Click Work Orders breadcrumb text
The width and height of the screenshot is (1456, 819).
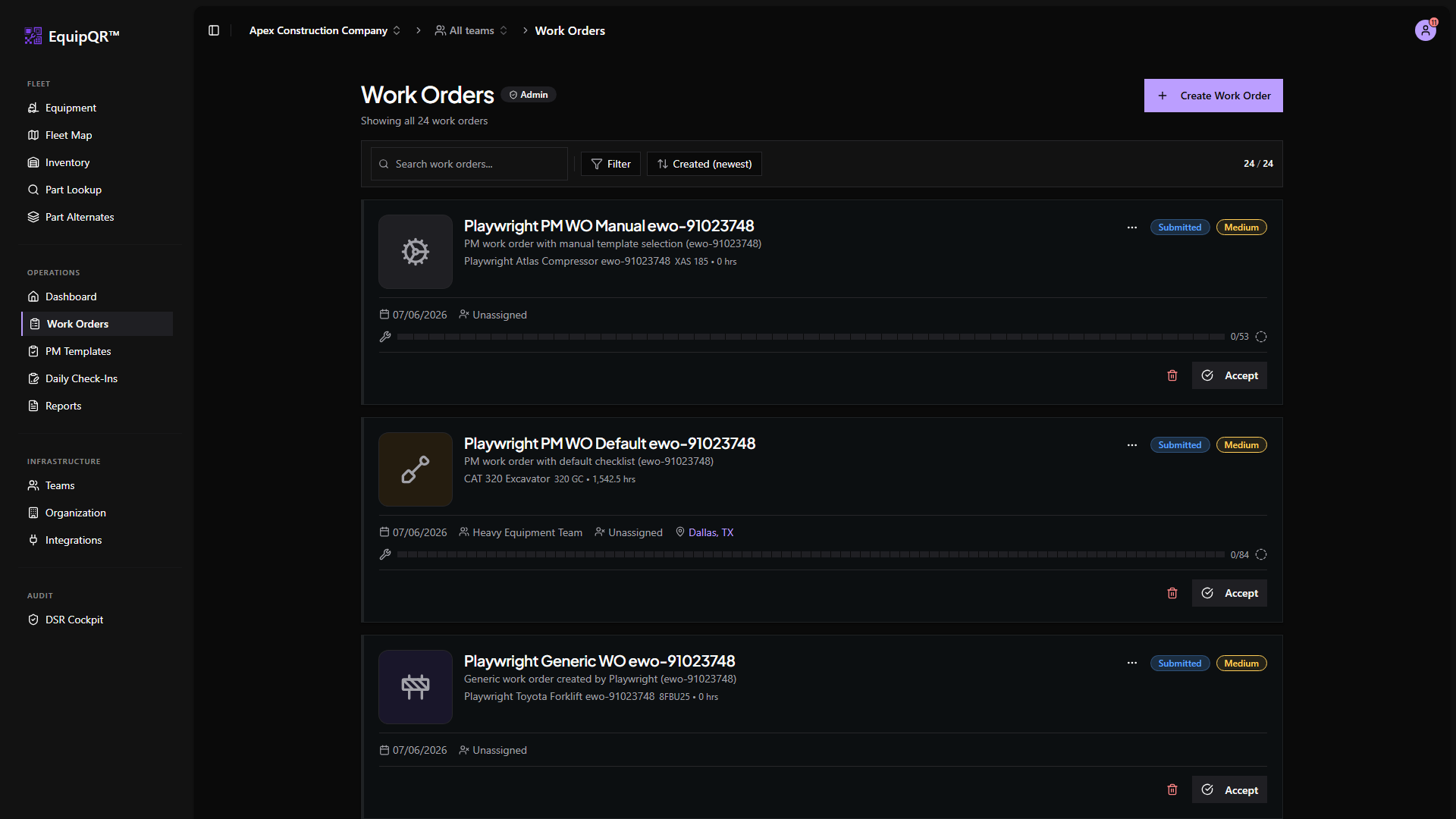[570, 30]
